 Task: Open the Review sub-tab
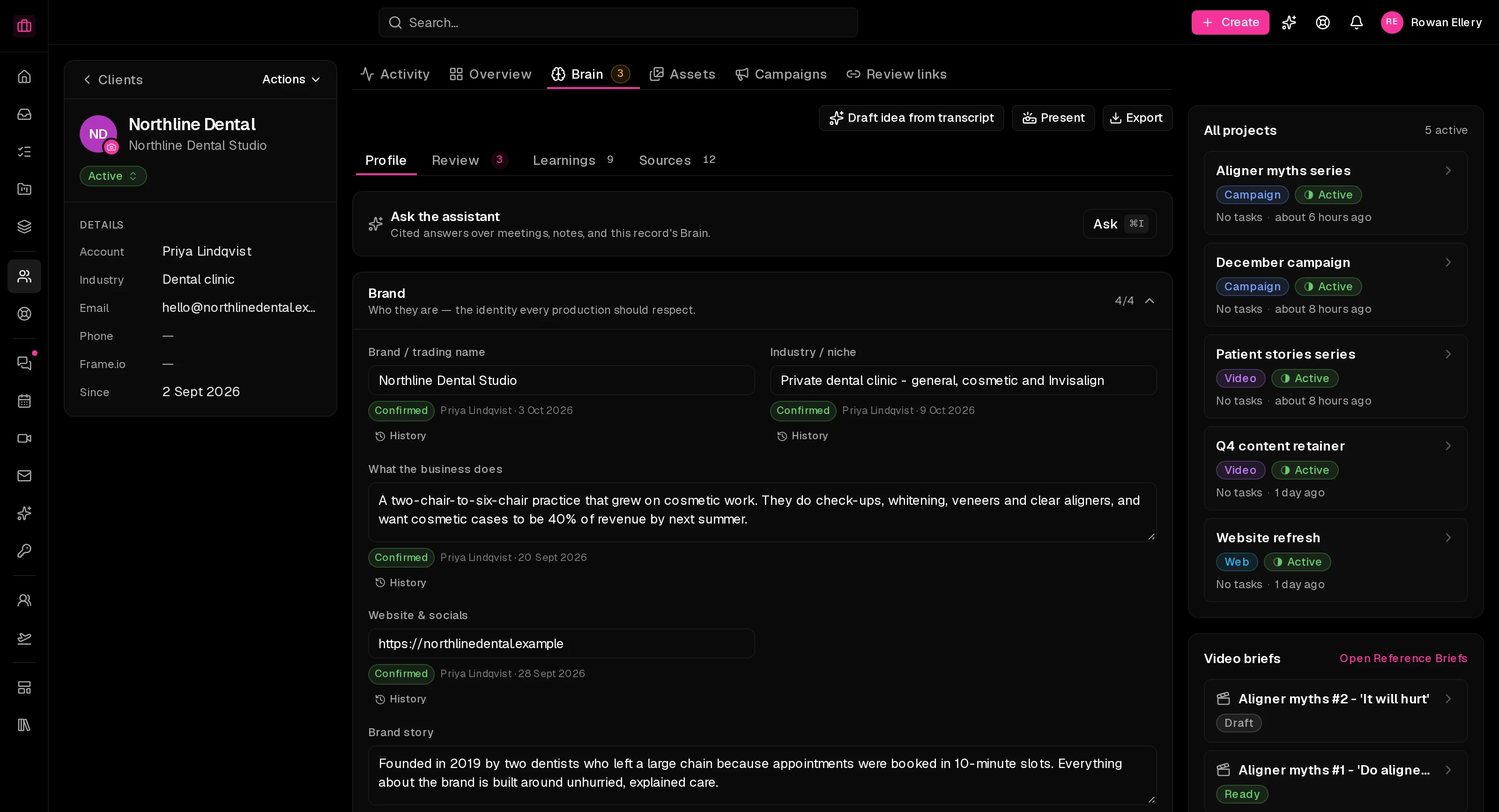click(469, 160)
